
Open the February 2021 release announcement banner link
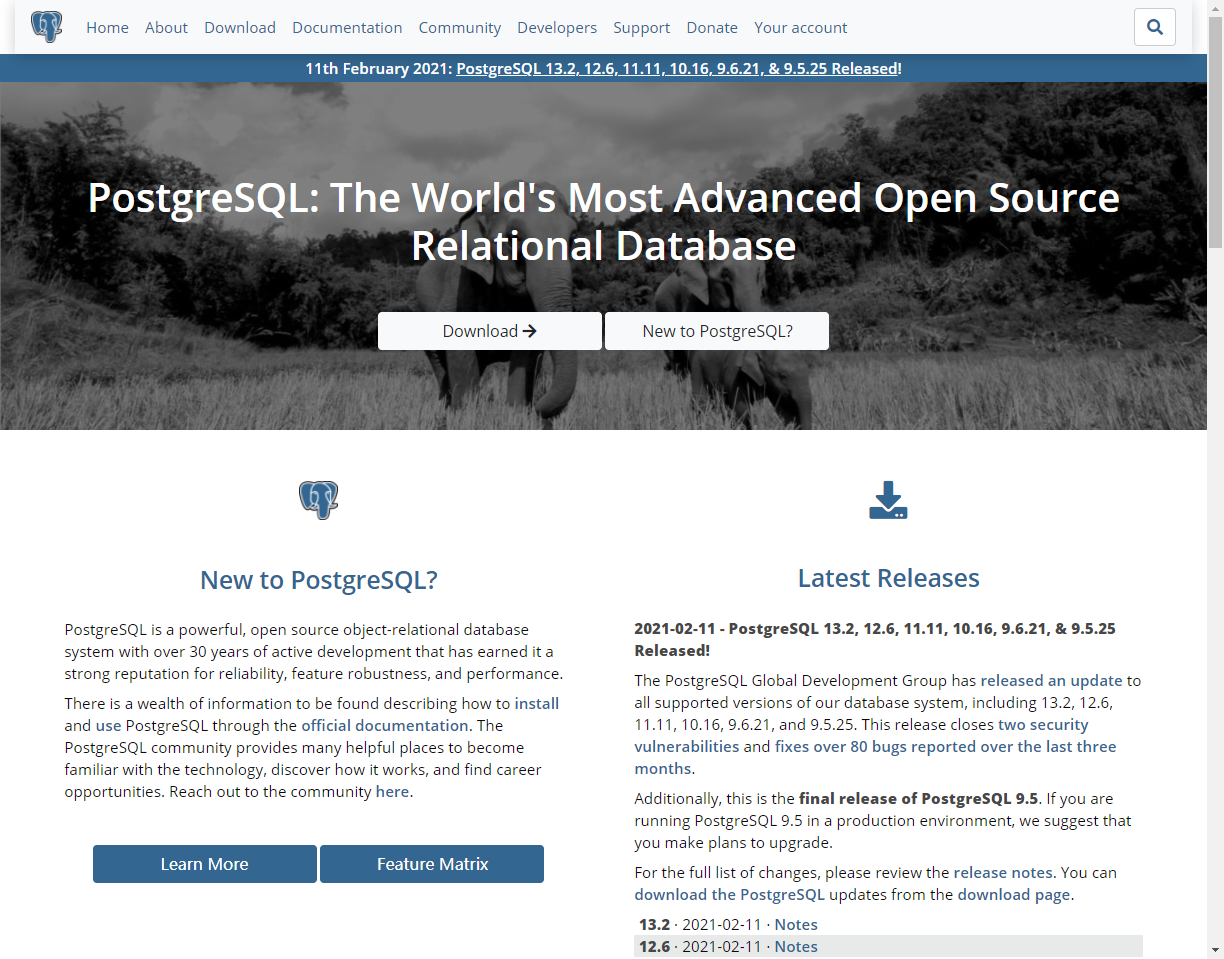tap(678, 68)
